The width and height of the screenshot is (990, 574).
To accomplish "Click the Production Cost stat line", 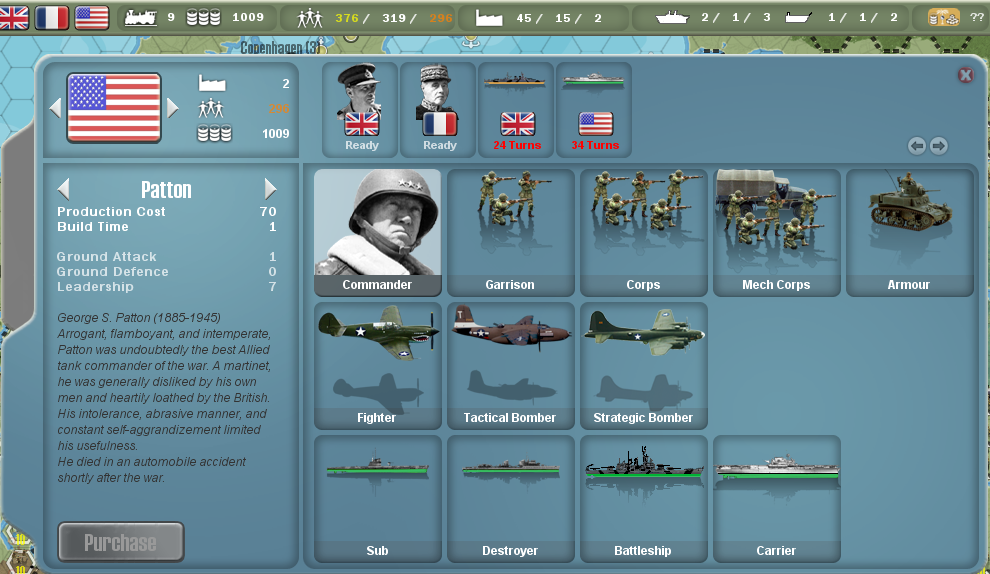I will pos(167,212).
